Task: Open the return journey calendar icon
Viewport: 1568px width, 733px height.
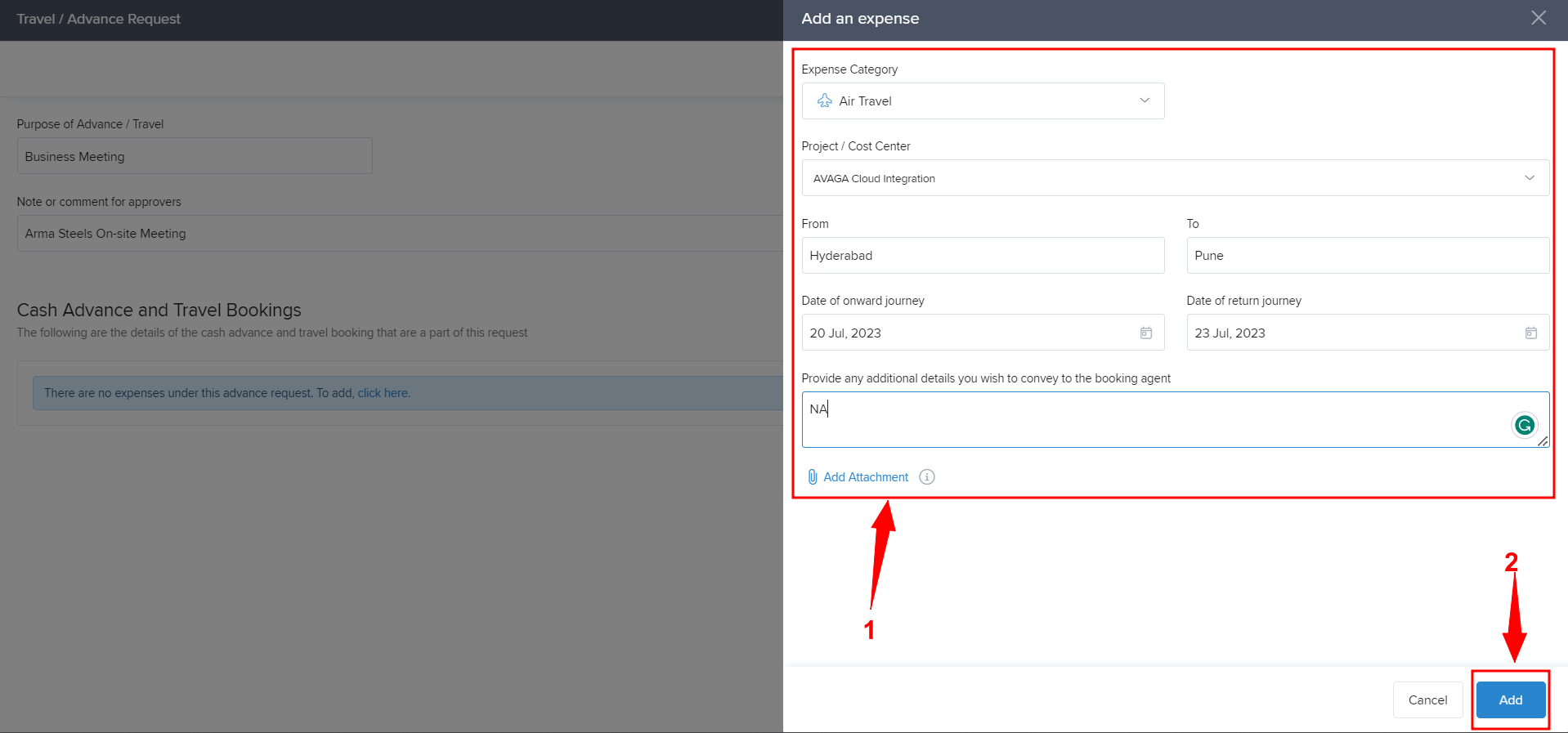Action: pyautogui.click(x=1530, y=333)
